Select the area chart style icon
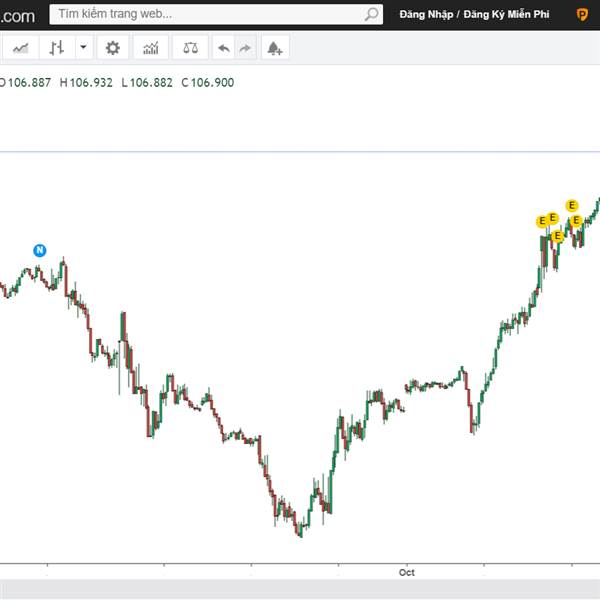 21,48
